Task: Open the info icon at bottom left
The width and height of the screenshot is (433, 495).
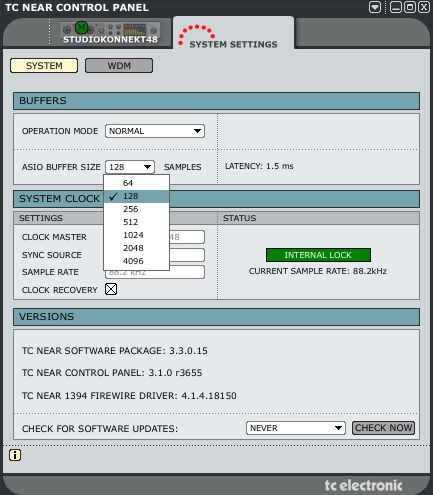Action: [15, 455]
